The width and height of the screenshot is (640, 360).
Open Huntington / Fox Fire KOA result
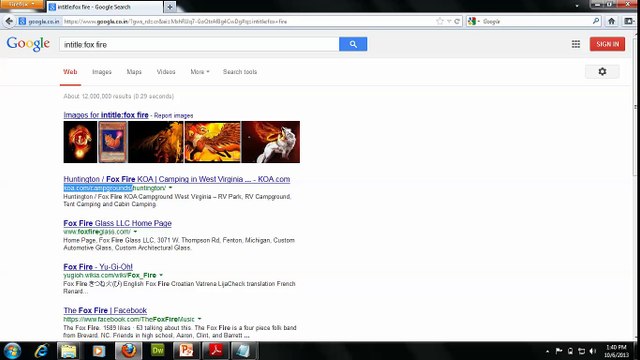tap(177, 179)
